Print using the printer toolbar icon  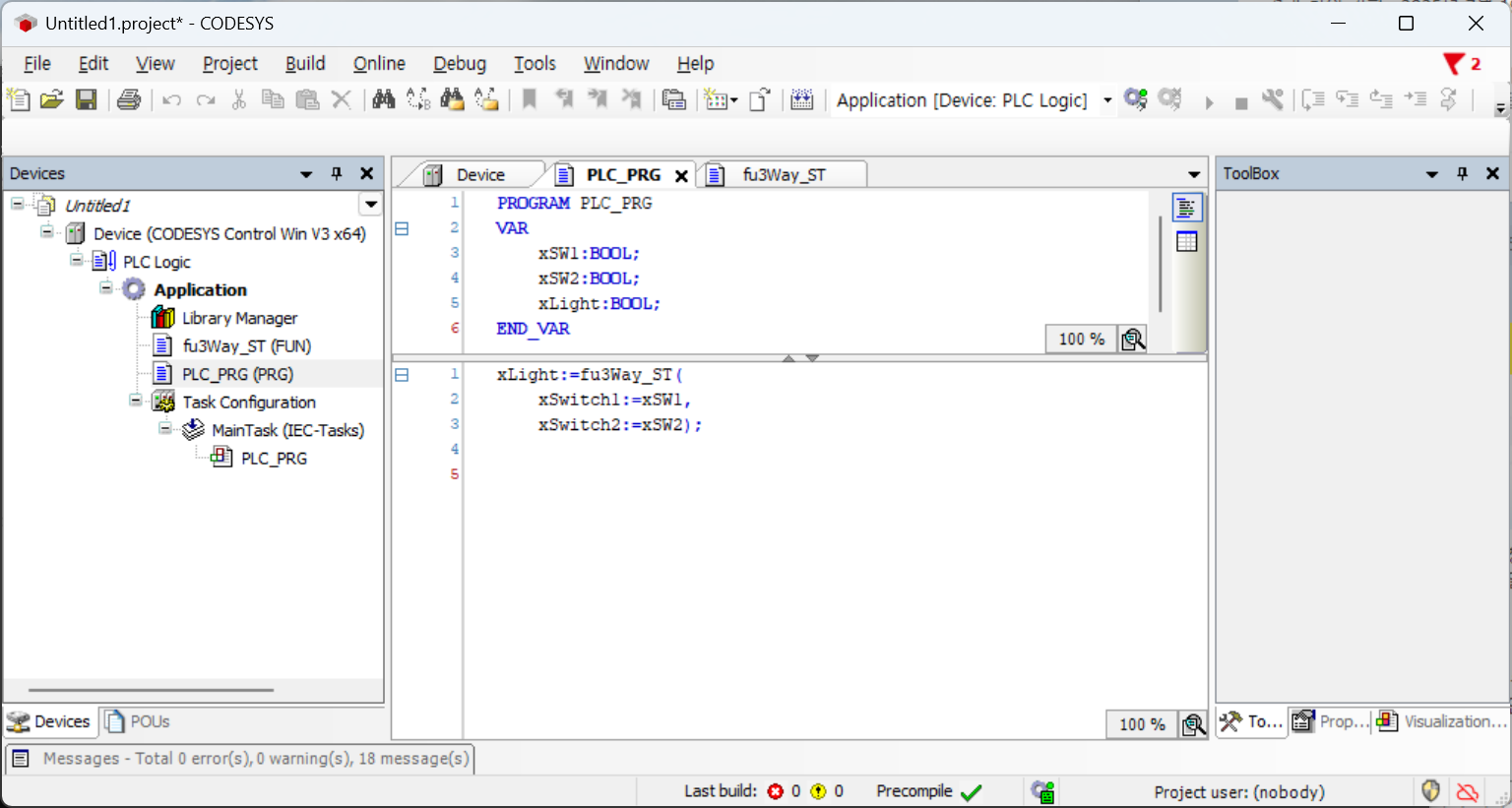[129, 99]
